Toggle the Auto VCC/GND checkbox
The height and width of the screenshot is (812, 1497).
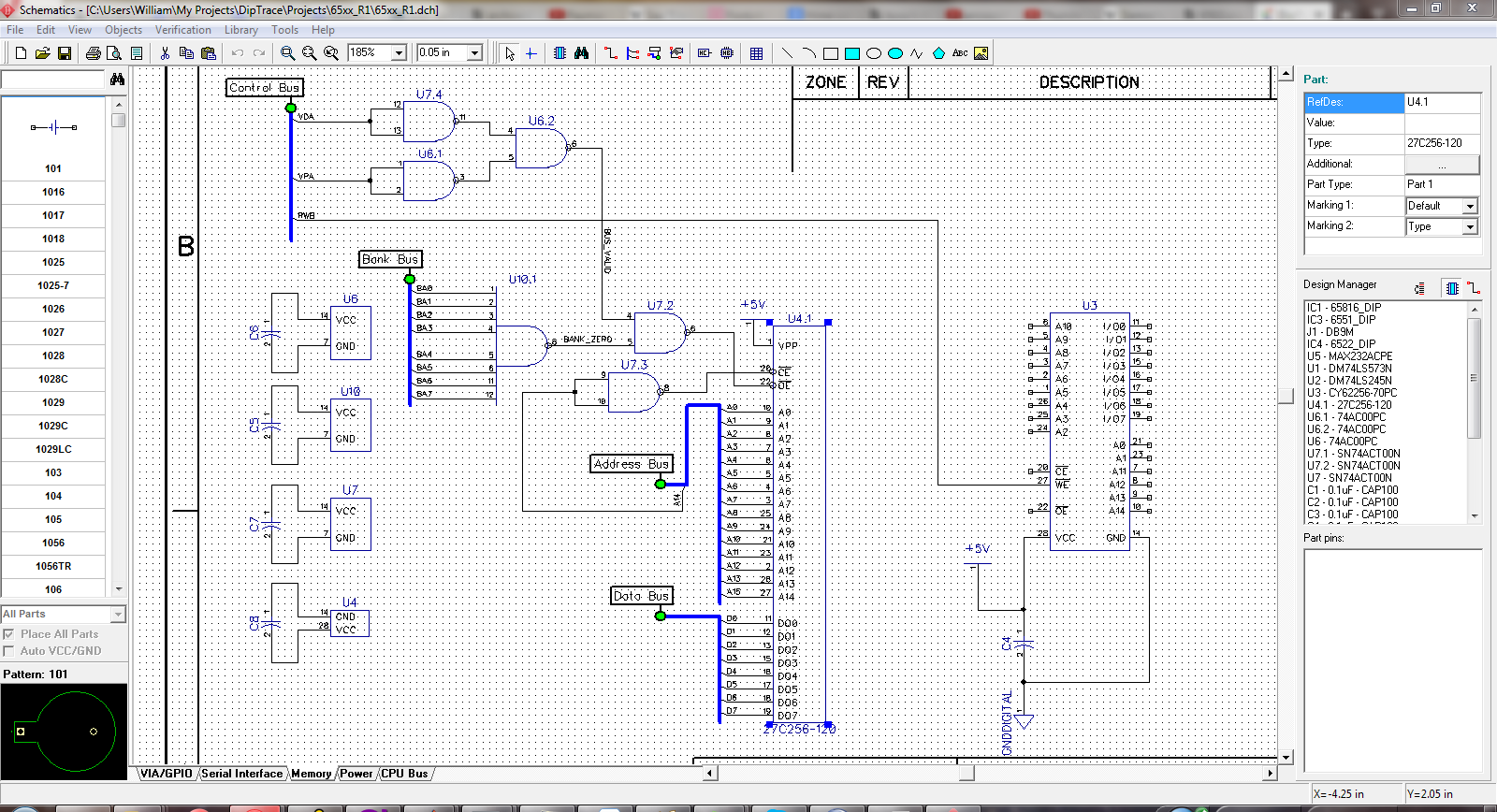click(9, 651)
